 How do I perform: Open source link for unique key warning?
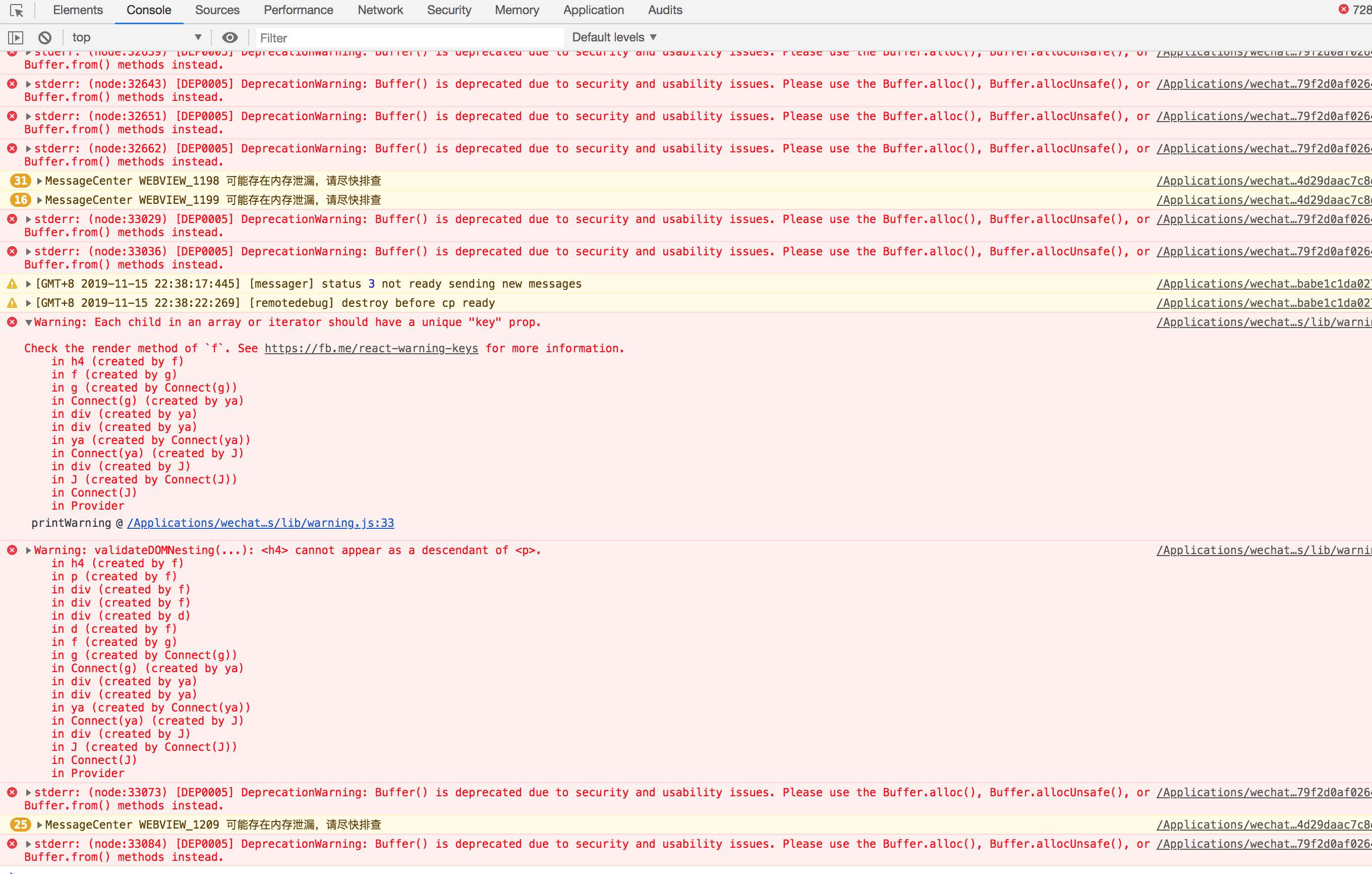1264,322
